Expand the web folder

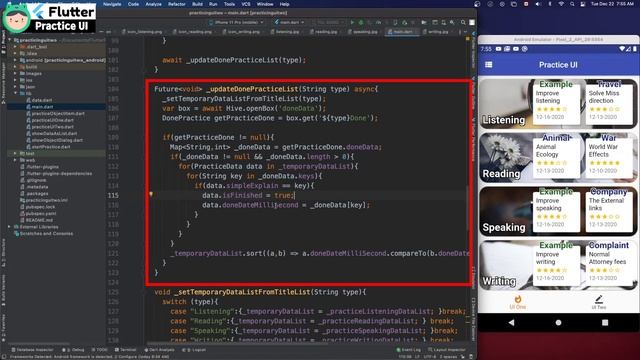[16, 160]
